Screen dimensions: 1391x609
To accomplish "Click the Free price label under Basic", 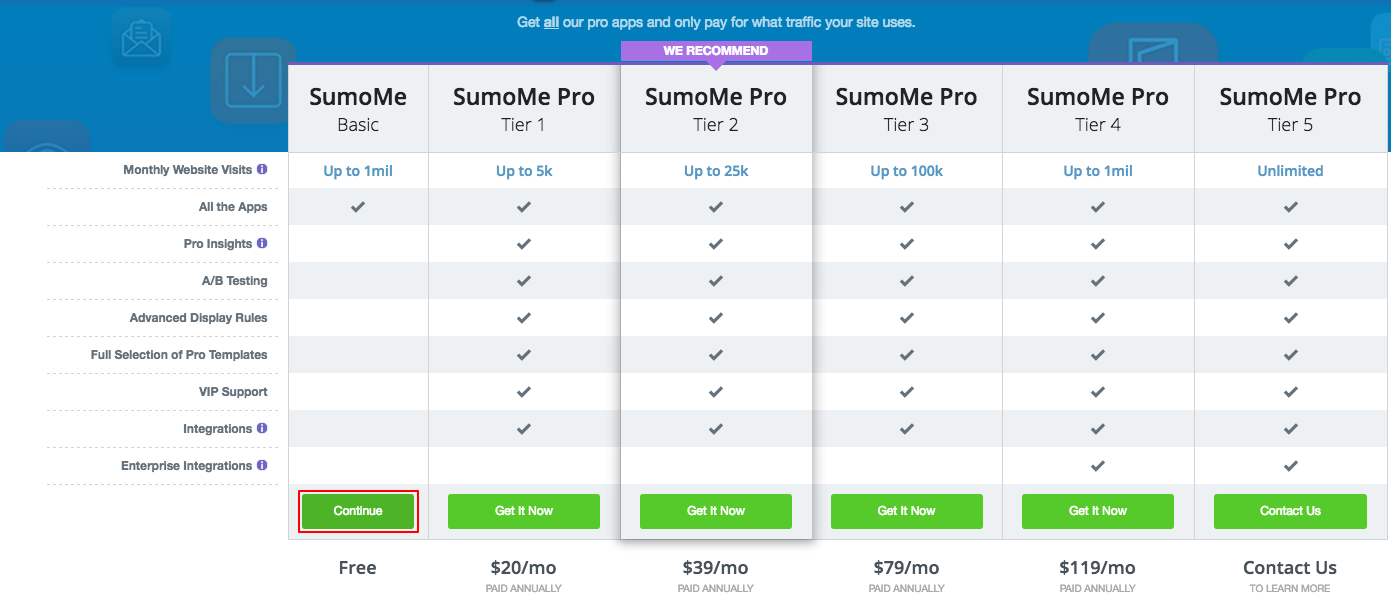I will coord(358,568).
